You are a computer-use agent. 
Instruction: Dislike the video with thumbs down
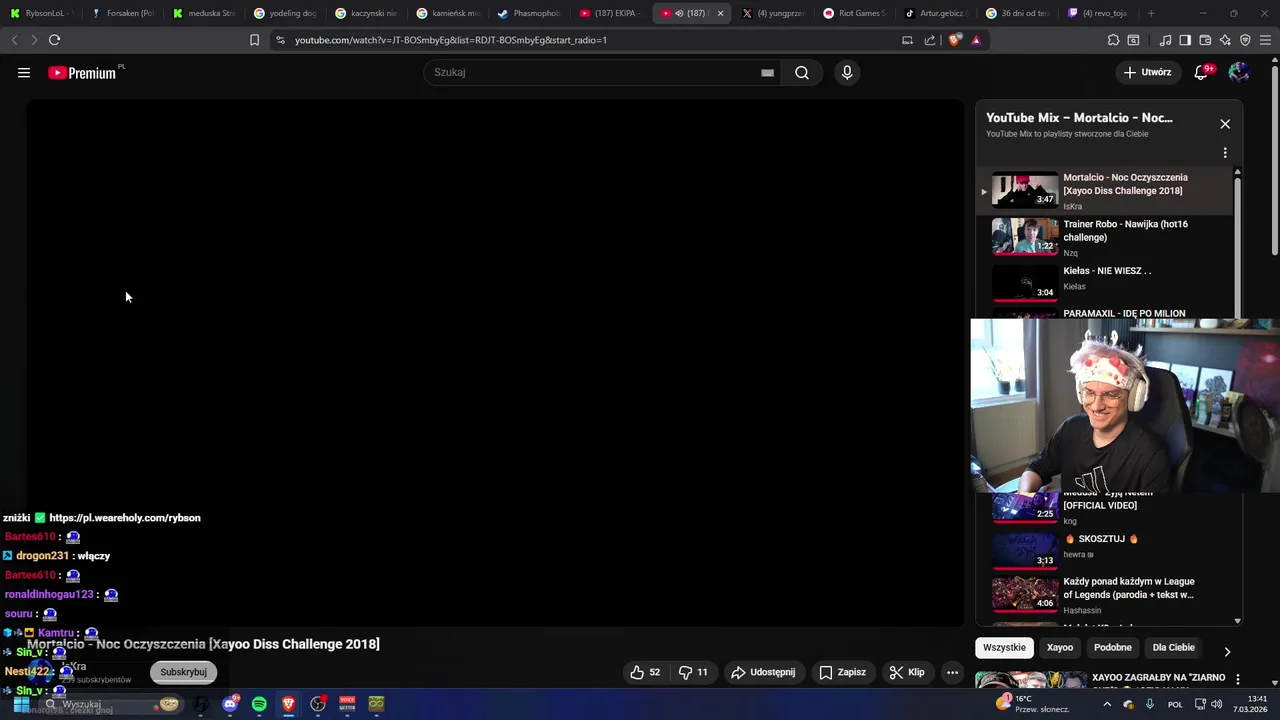tap(693, 673)
